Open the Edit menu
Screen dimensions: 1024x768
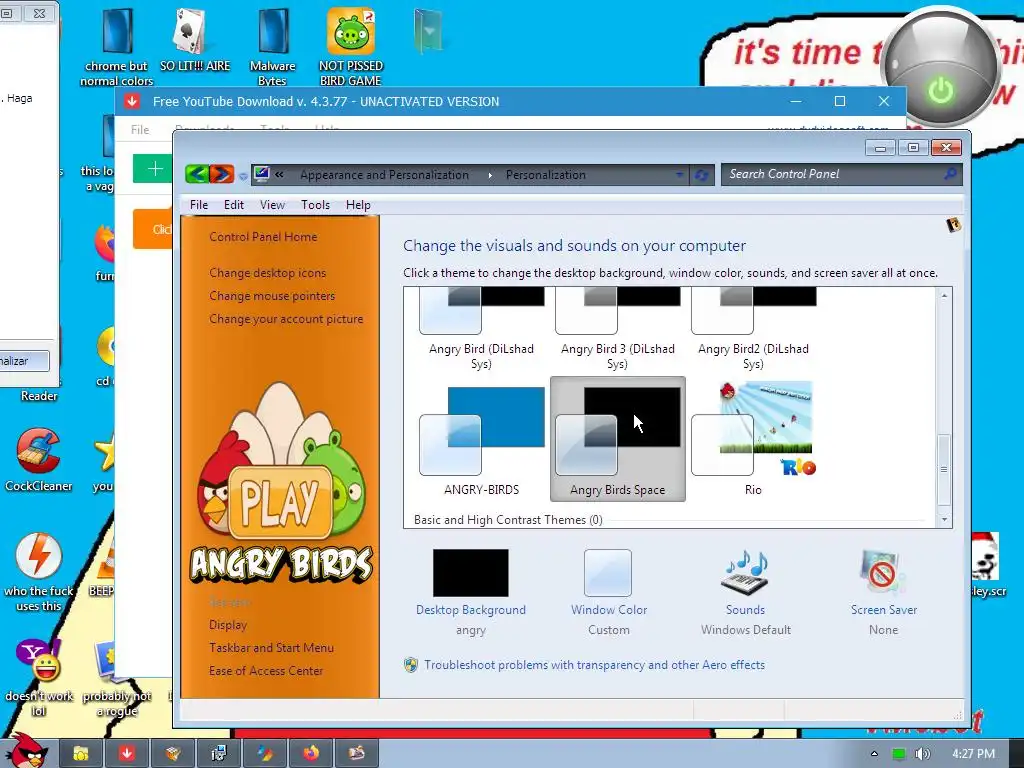coord(233,205)
